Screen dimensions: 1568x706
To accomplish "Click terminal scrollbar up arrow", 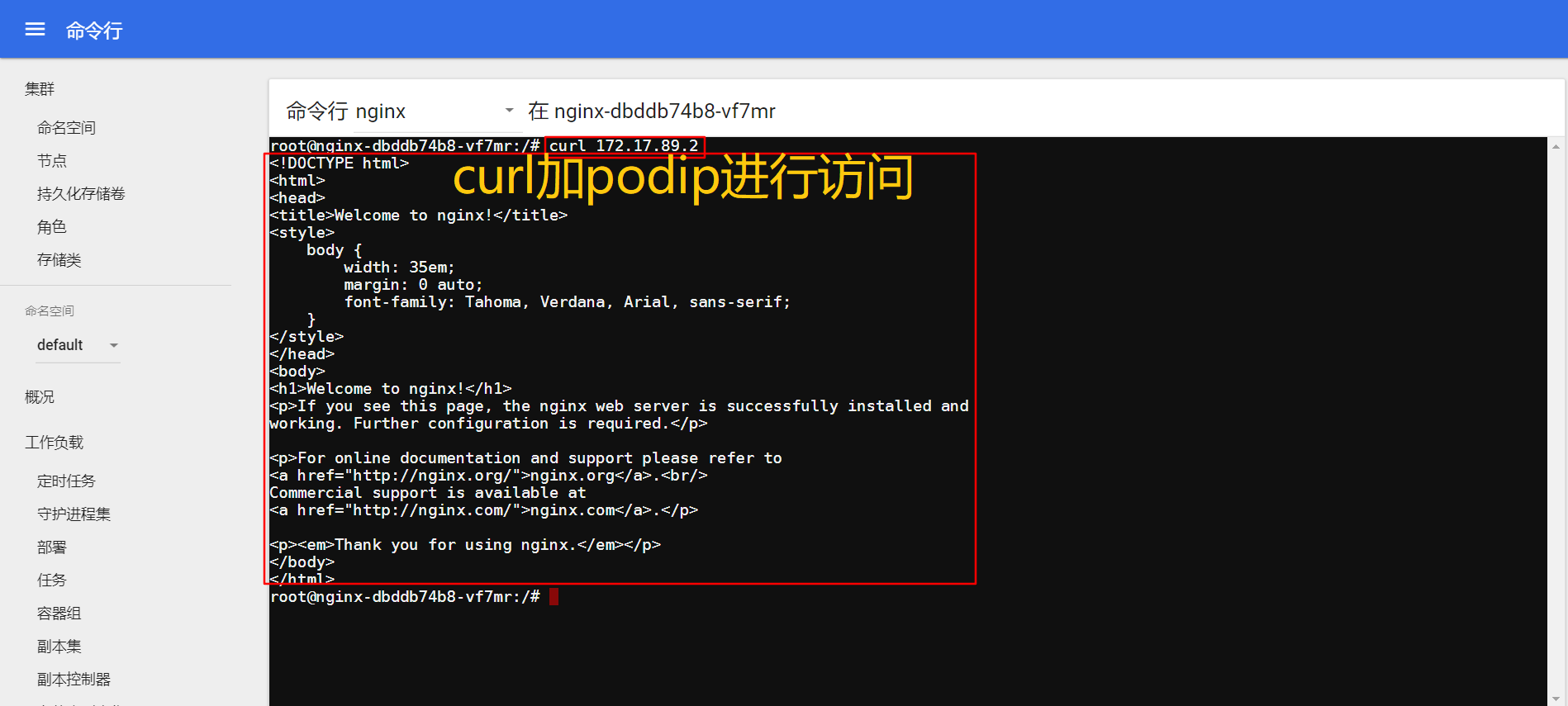I will 1556,146.
